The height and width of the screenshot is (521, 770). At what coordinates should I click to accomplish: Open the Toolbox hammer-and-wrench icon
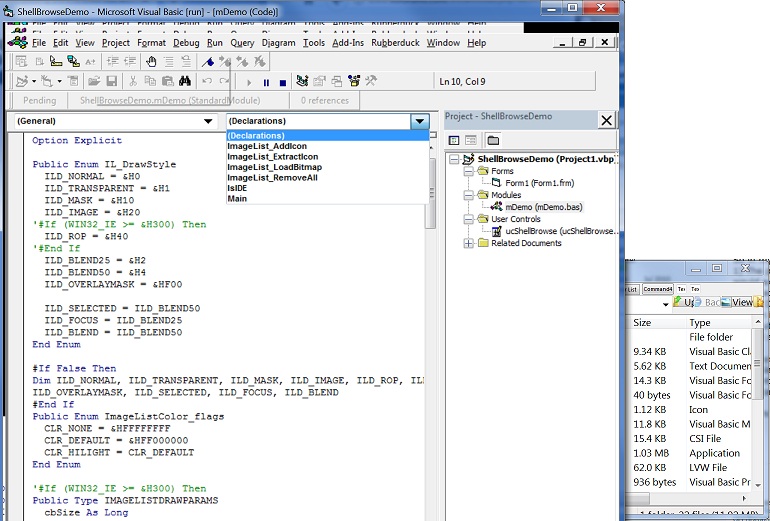(x=371, y=82)
